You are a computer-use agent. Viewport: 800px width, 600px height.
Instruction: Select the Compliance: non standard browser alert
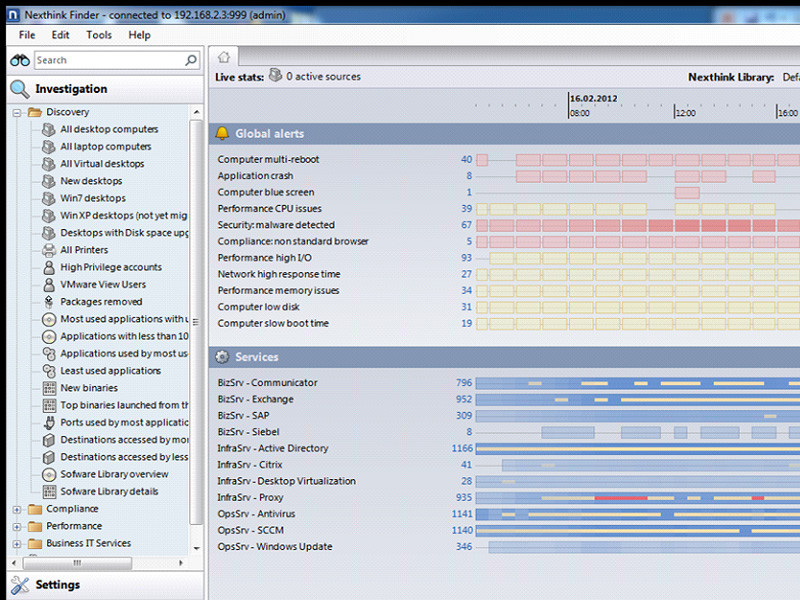coord(293,241)
